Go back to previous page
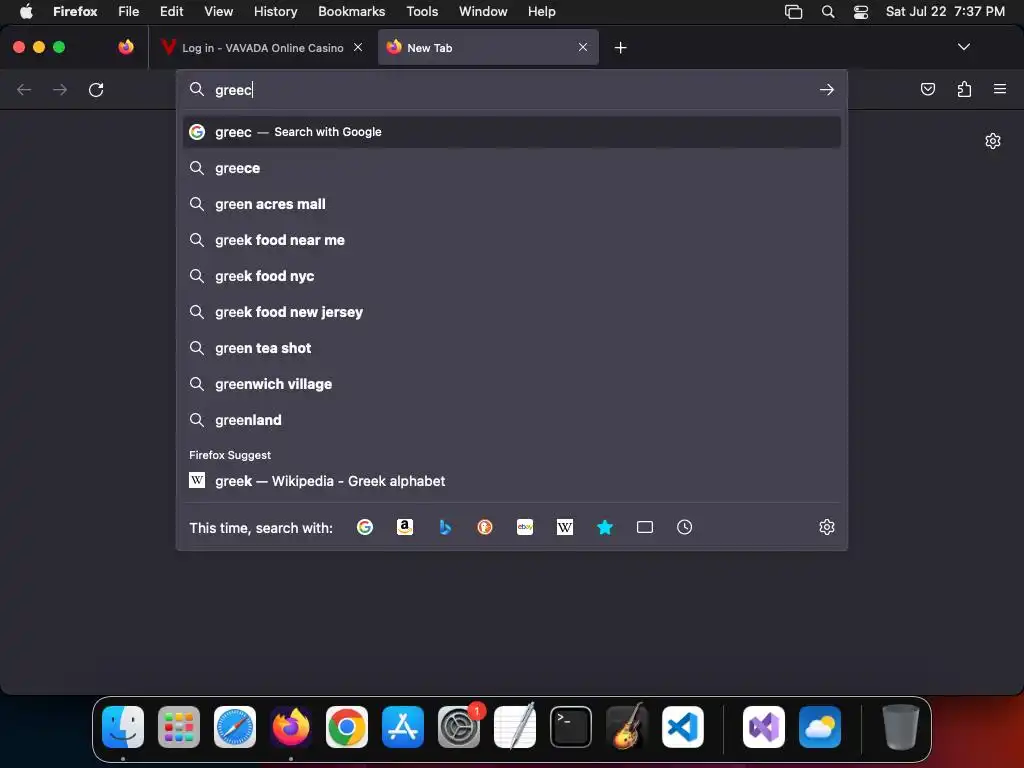The image size is (1024, 768). click(x=24, y=89)
